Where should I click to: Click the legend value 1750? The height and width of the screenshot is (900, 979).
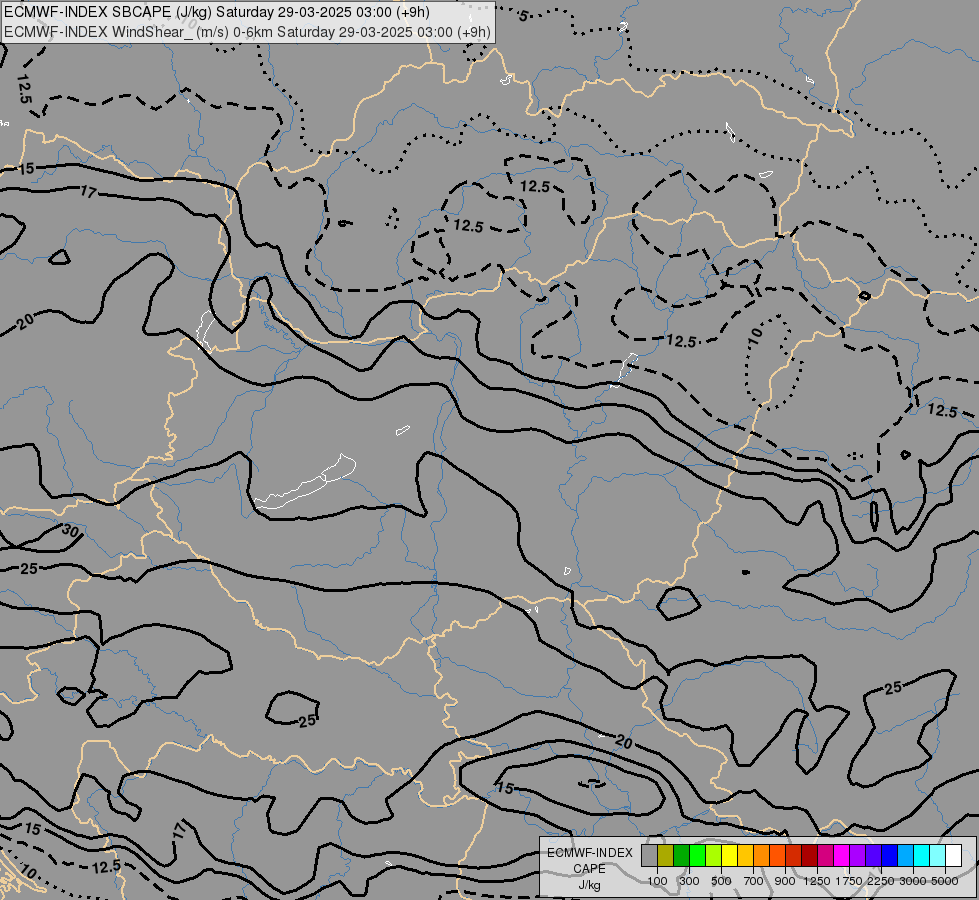[x=849, y=881]
